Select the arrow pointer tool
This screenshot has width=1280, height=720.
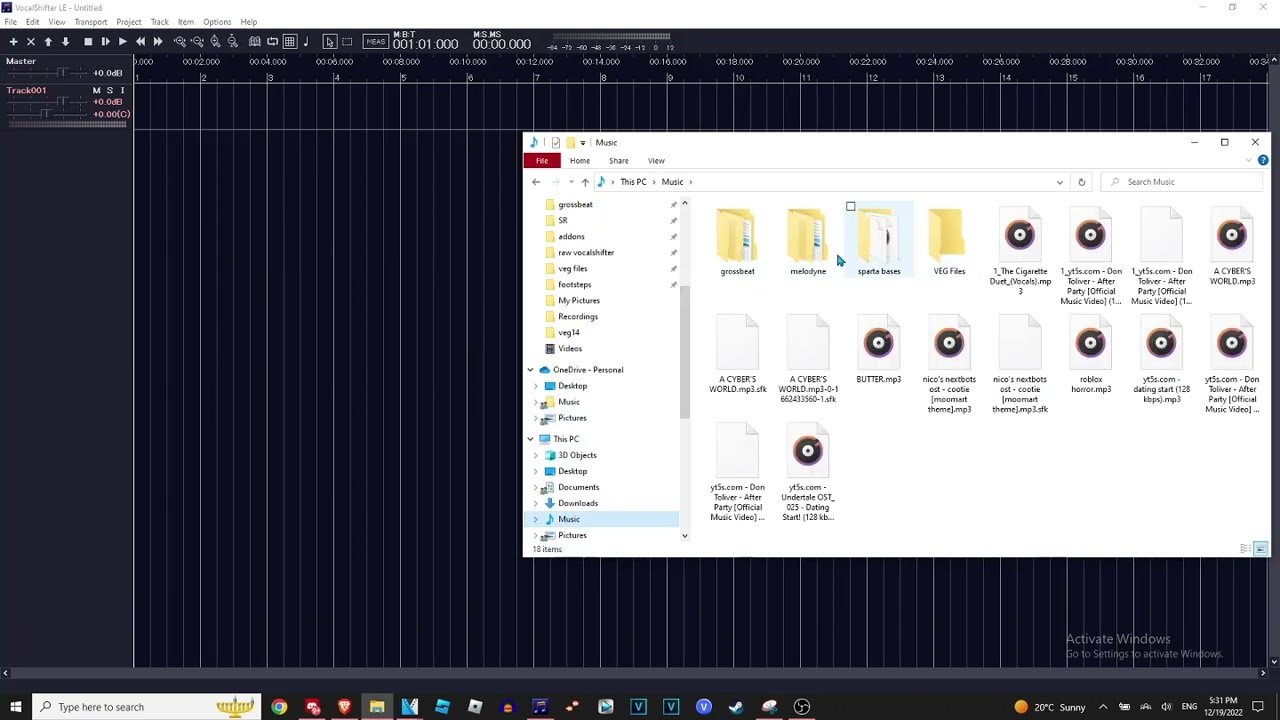329,42
